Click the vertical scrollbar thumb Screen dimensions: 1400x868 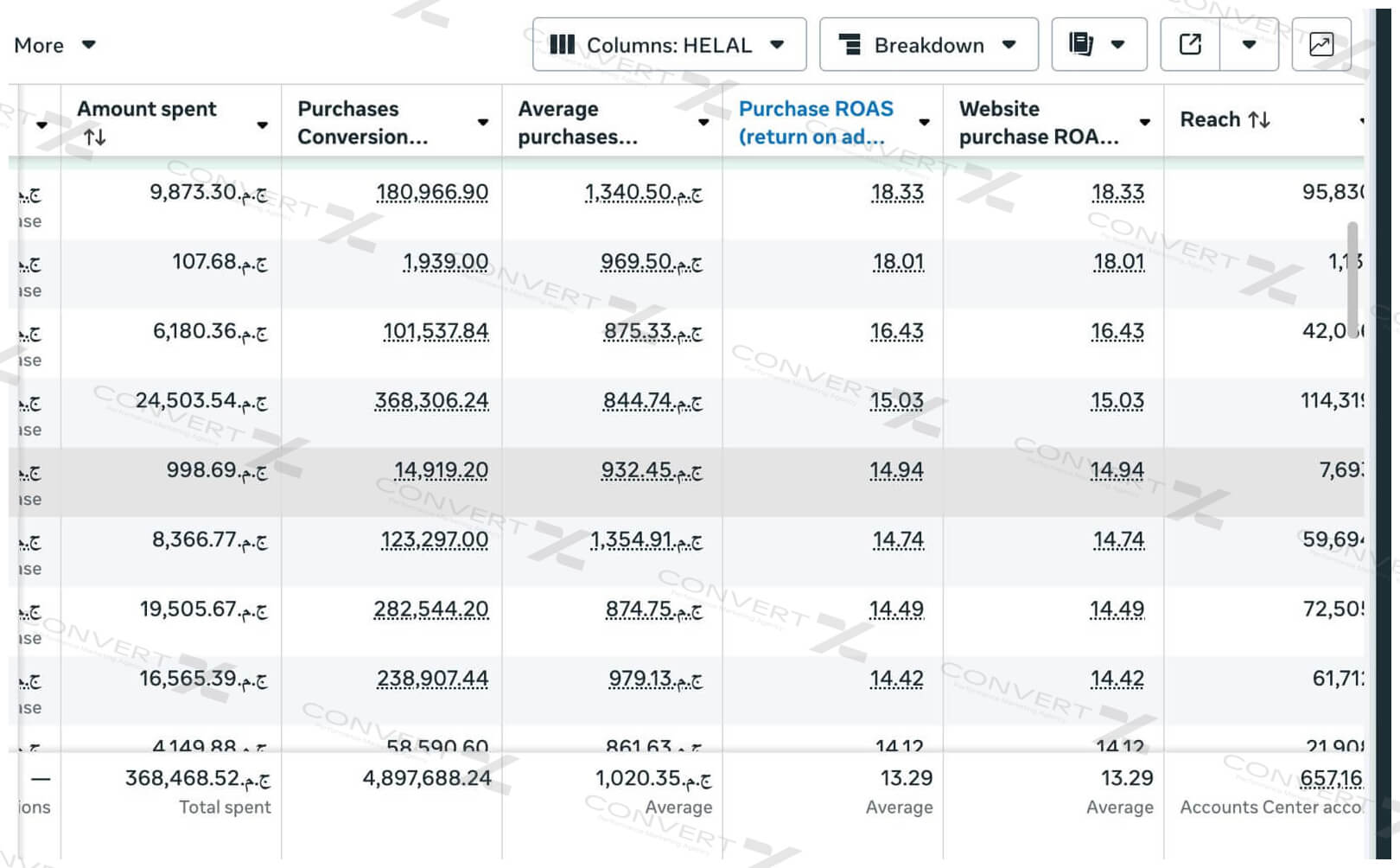click(x=1352, y=268)
